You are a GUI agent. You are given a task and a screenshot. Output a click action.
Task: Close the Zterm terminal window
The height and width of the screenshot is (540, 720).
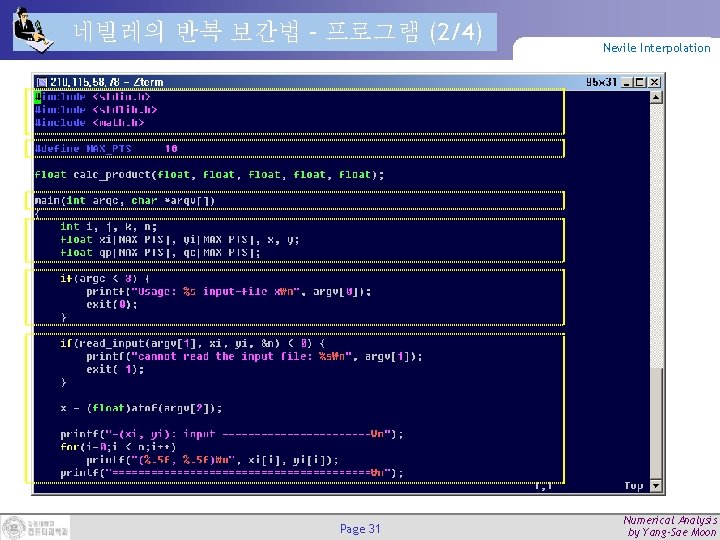(654, 82)
